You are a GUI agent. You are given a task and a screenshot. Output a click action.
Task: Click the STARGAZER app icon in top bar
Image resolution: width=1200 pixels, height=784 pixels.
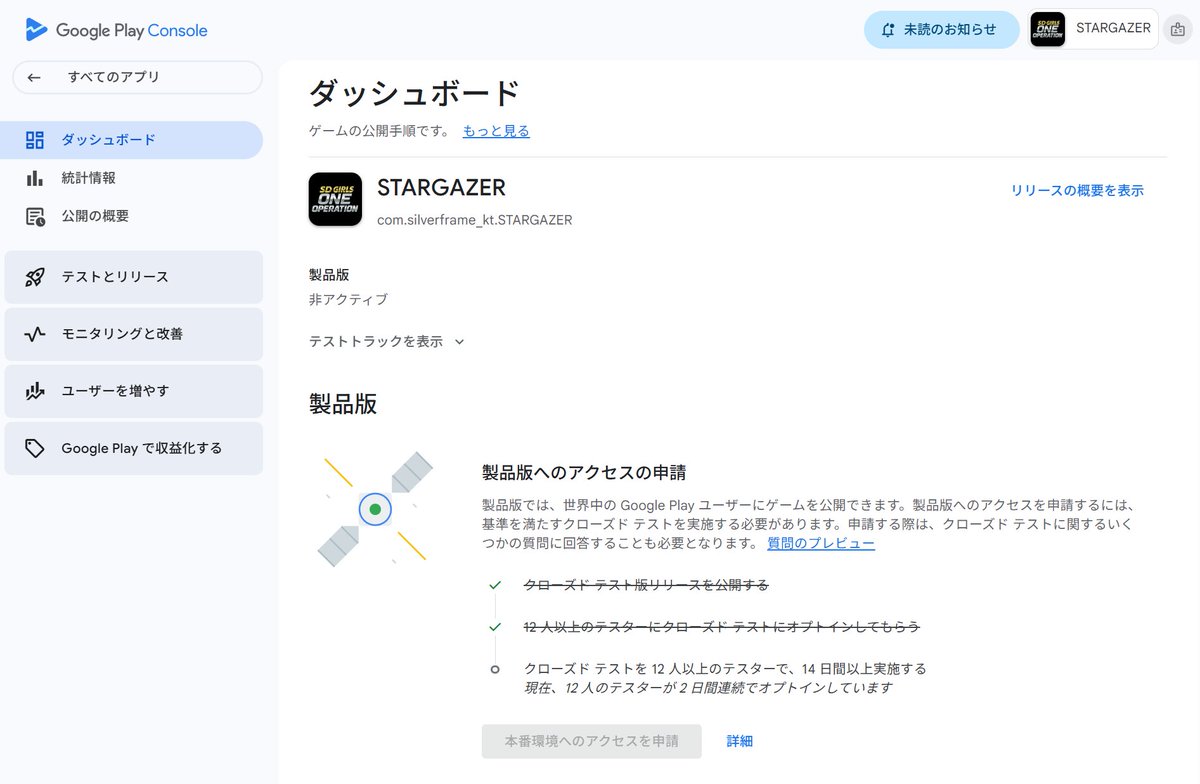point(1047,29)
